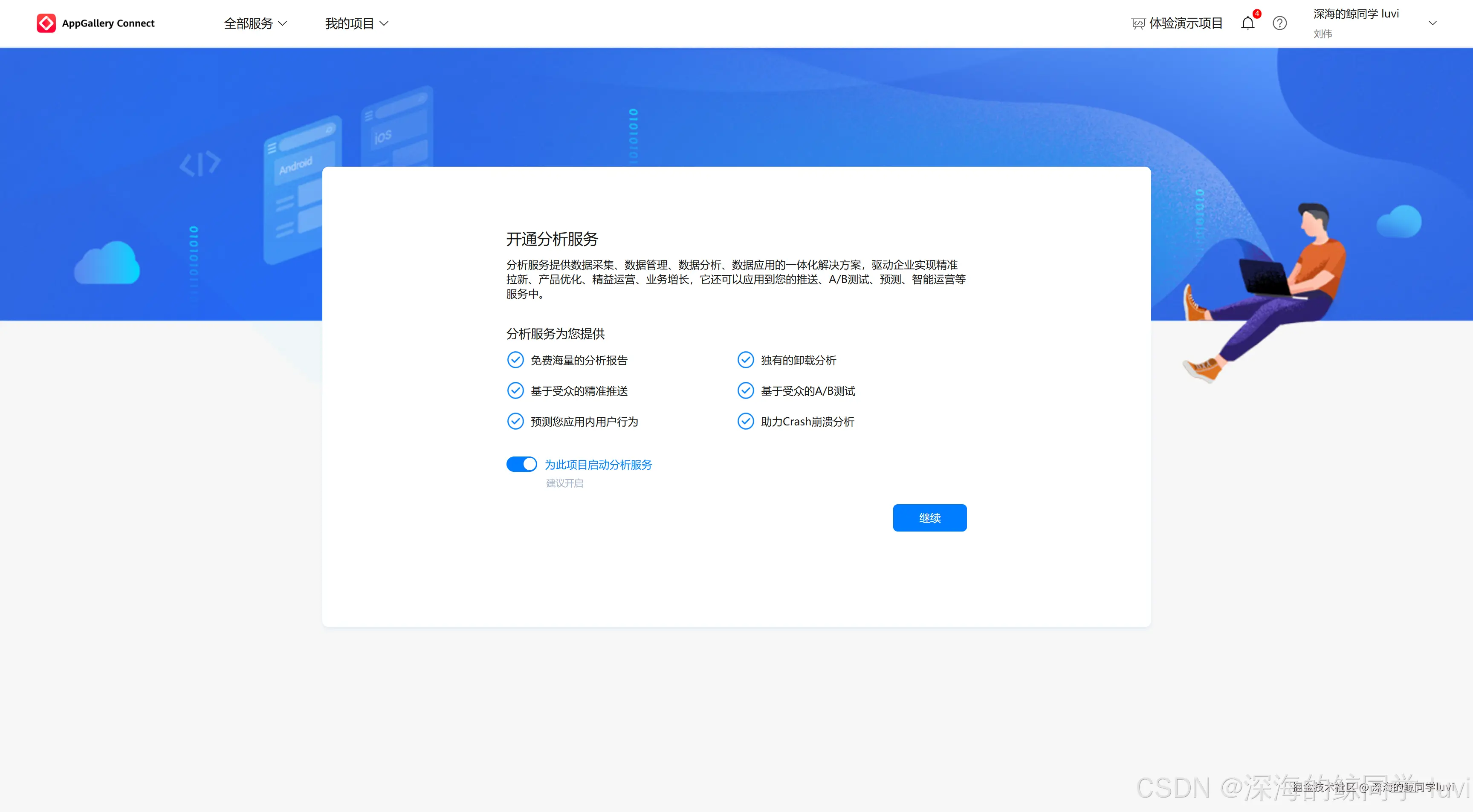Open the notification bell icon
The image size is (1473, 812).
[x=1247, y=23]
